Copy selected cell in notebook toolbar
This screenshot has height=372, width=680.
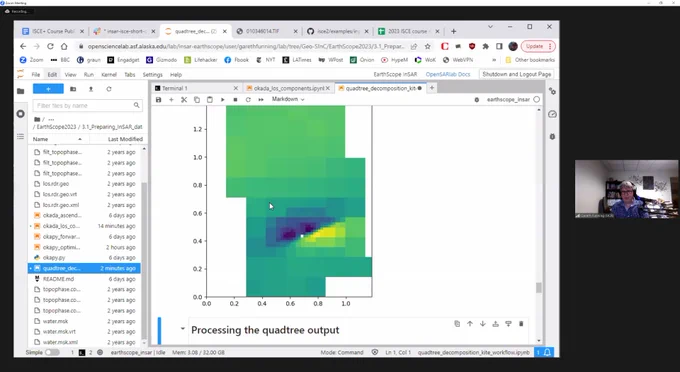(x=196, y=100)
